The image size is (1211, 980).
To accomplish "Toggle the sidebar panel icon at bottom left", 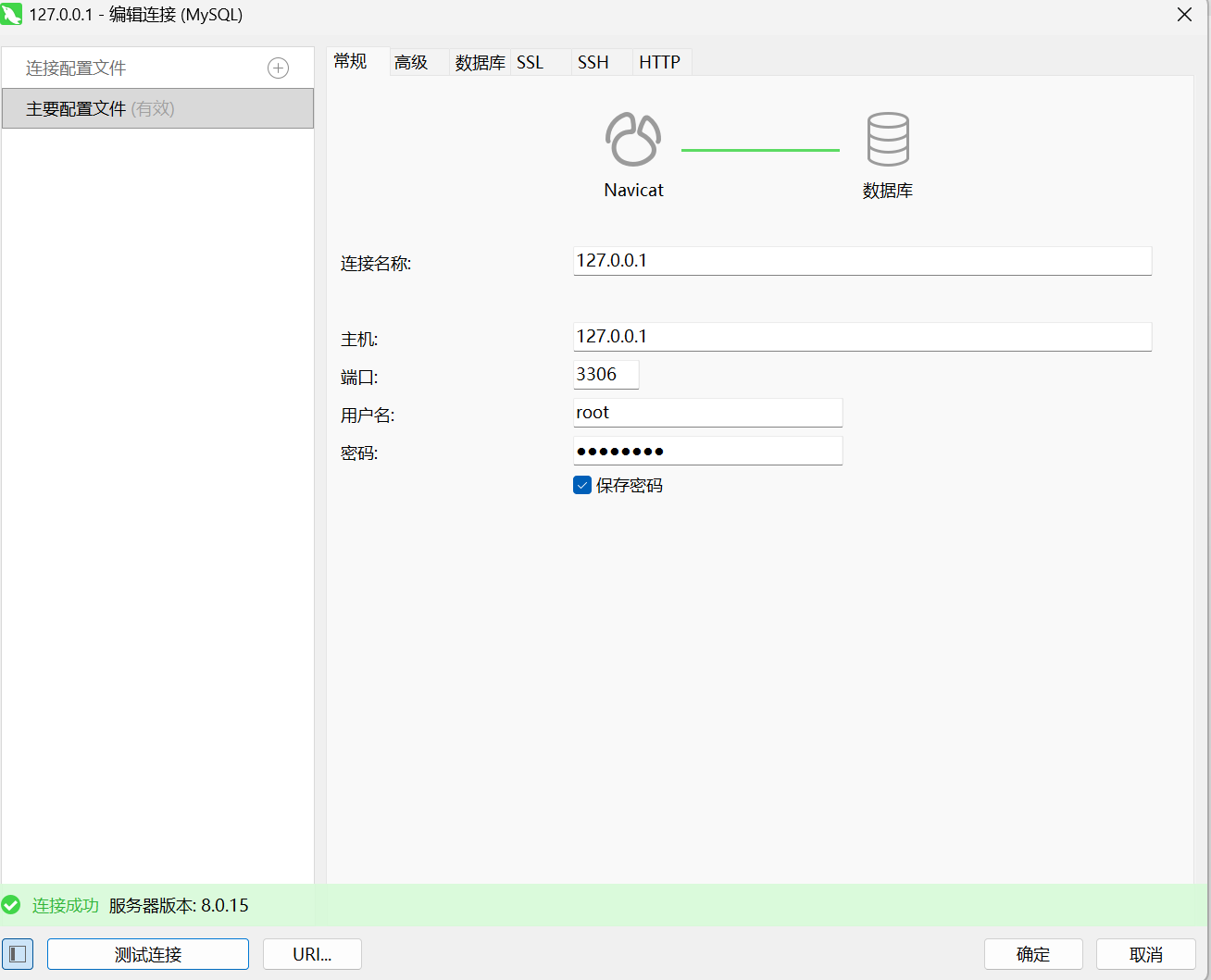I will pyautogui.click(x=18, y=954).
